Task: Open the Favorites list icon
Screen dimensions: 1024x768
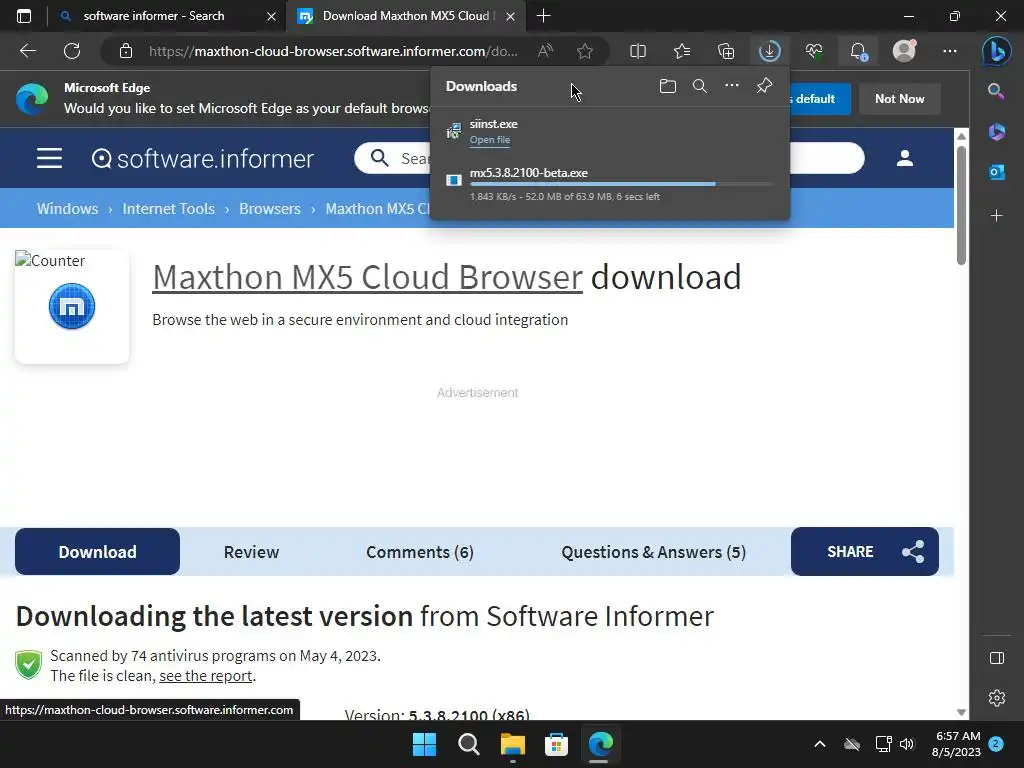Action: 682,51
